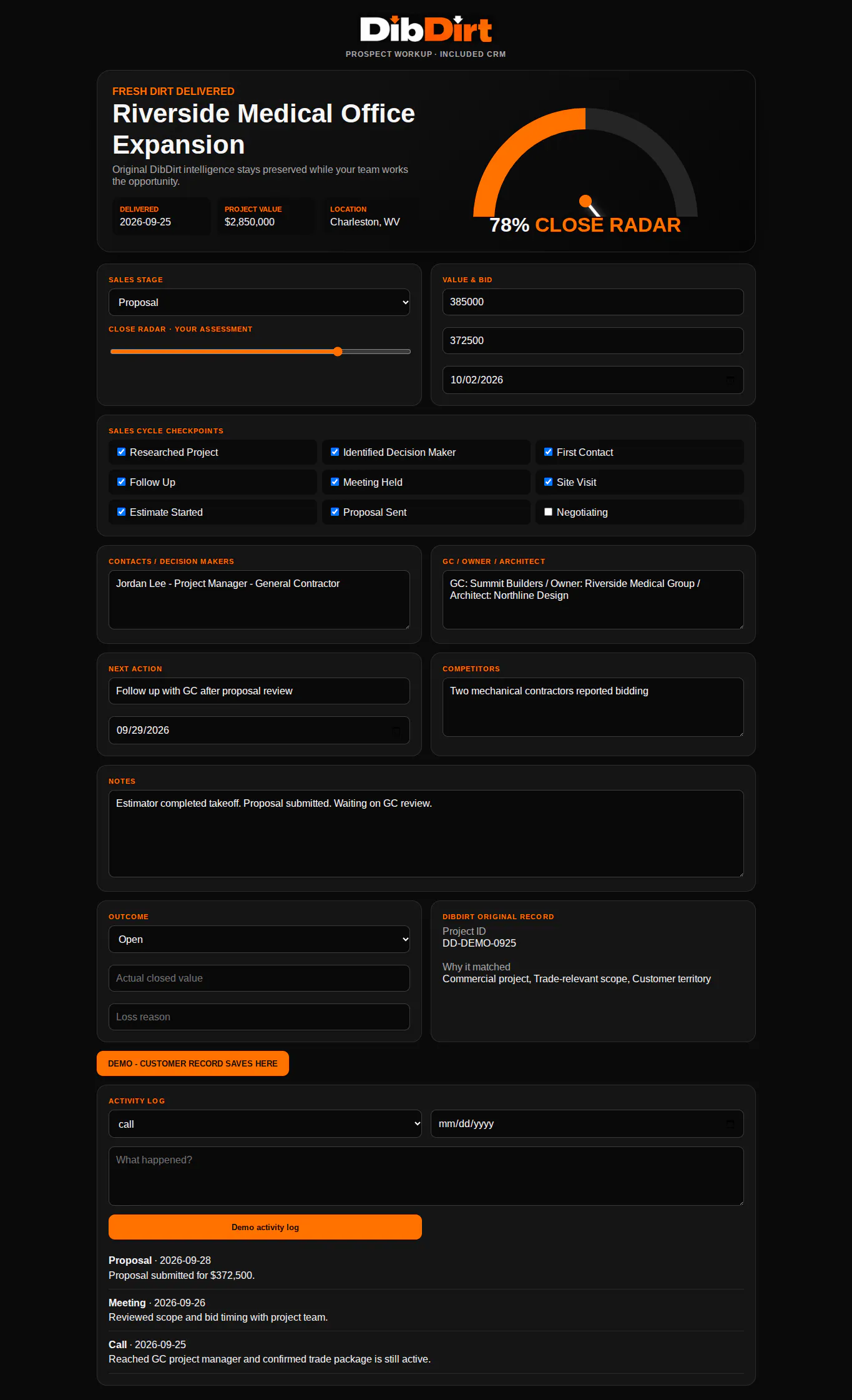The image size is (852, 1400).
Task: Toggle the Site Visit checkbox
Action: click(x=548, y=482)
